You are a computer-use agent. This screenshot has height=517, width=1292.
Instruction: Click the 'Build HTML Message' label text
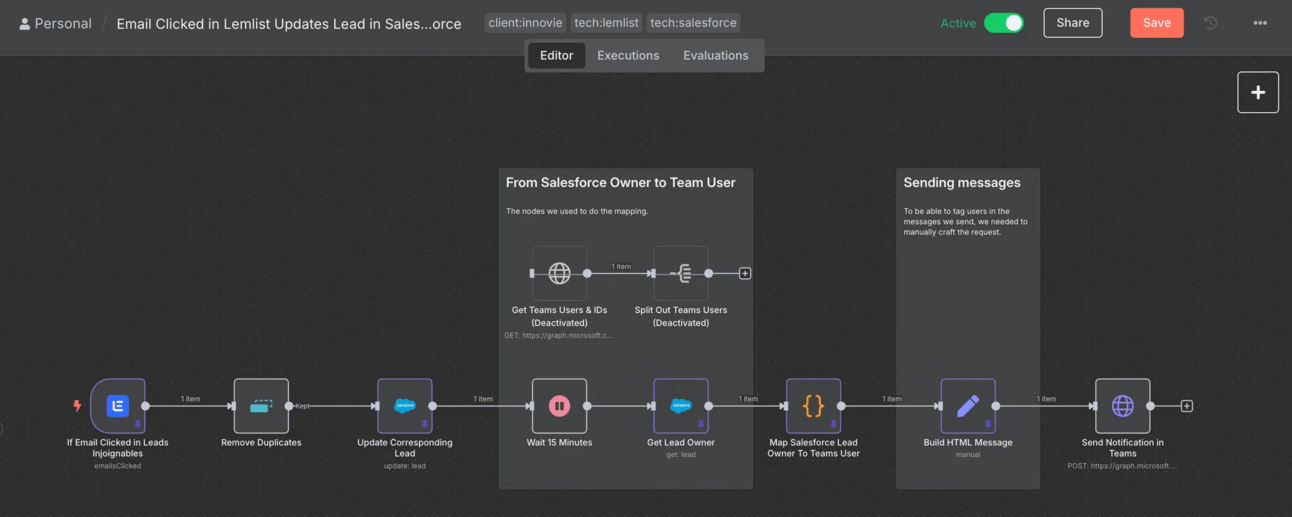(x=968, y=442)
